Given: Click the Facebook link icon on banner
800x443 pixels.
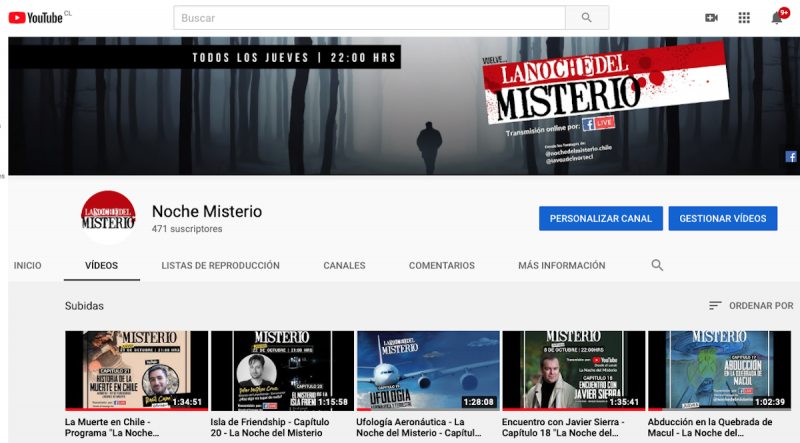Looking at the screenshot, I should point(791,157).
